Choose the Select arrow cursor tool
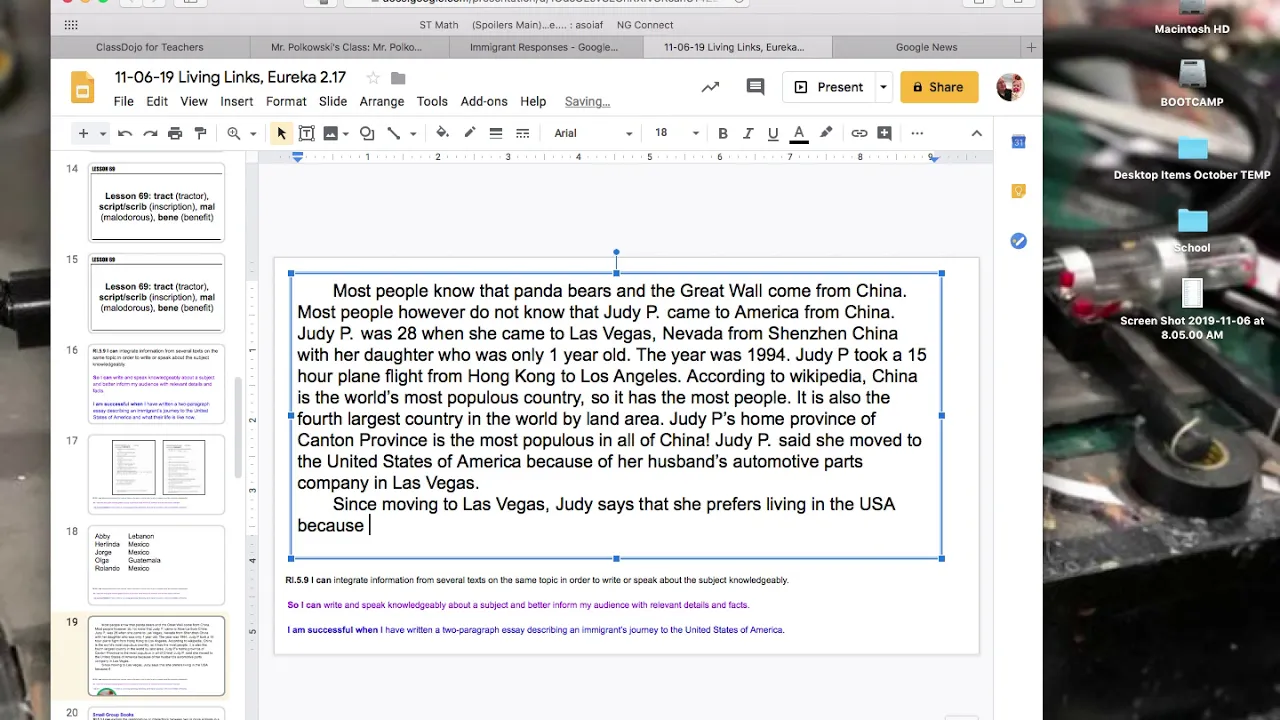 282,133
